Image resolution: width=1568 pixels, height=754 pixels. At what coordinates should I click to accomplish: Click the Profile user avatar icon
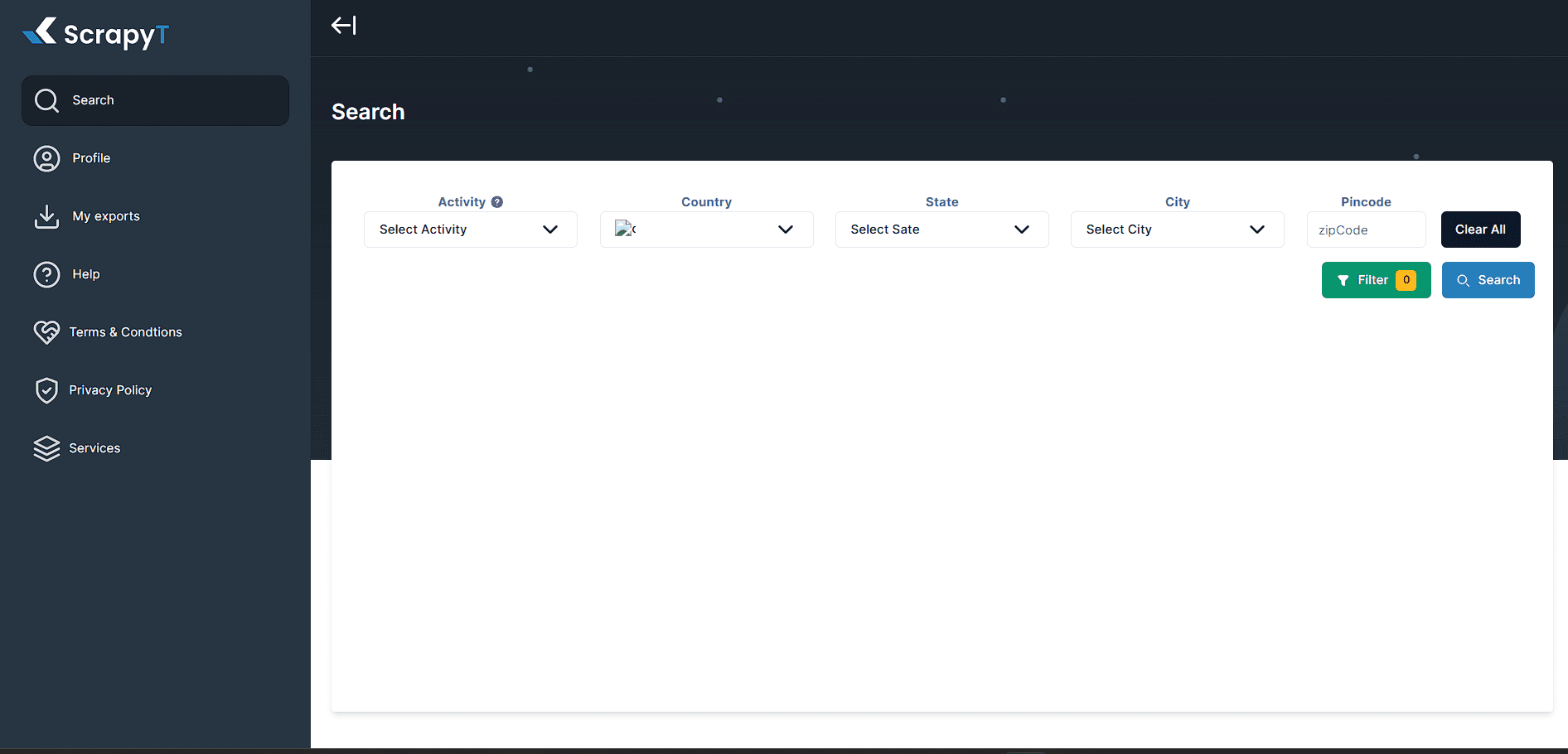(46, 158)
